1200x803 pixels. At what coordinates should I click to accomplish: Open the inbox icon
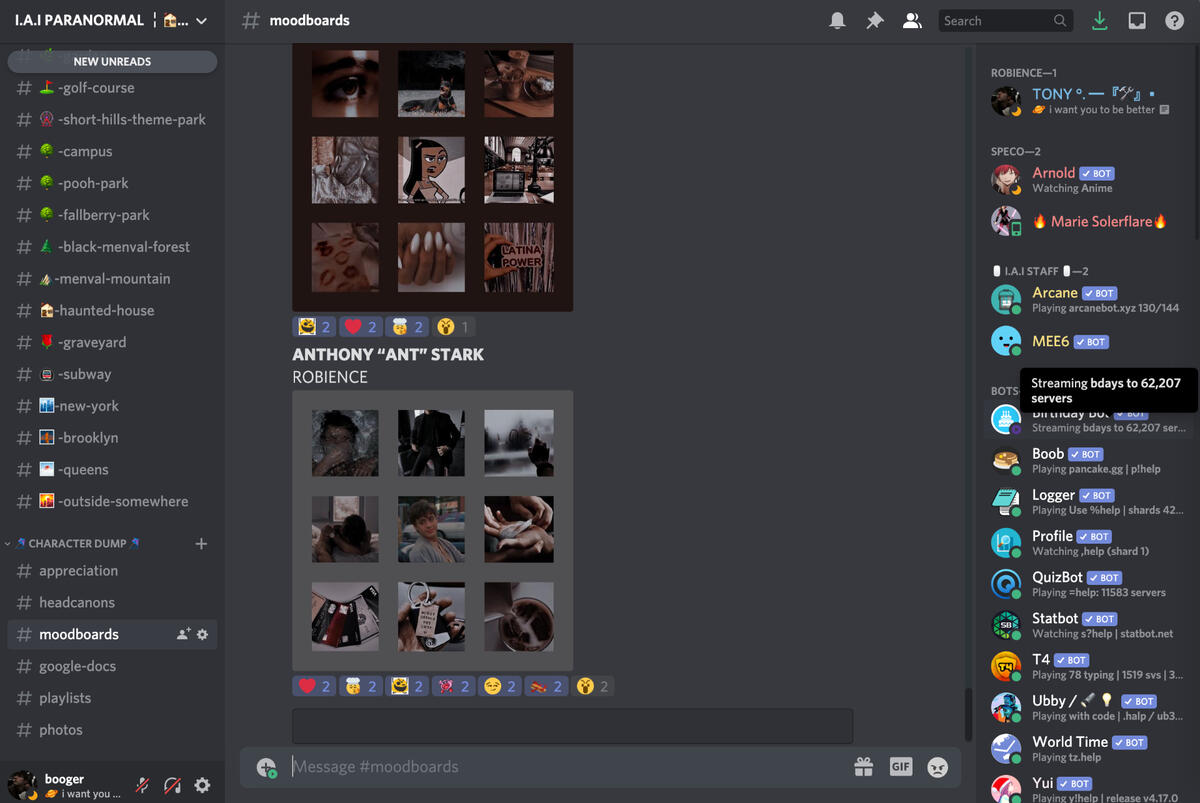tap(1137, 21)
